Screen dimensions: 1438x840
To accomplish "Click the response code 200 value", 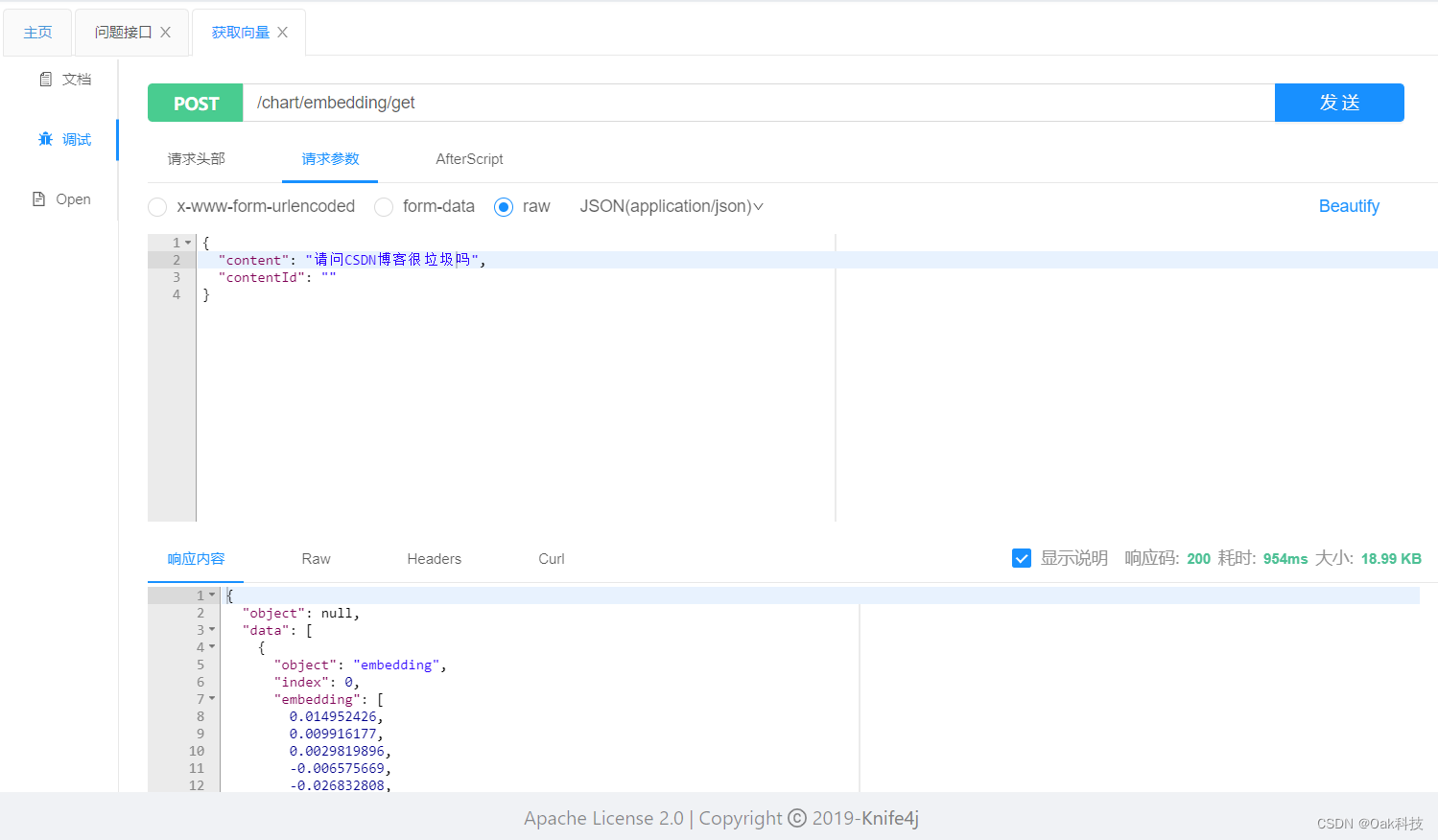I will pyautogui.click(x=1198, y=559).
